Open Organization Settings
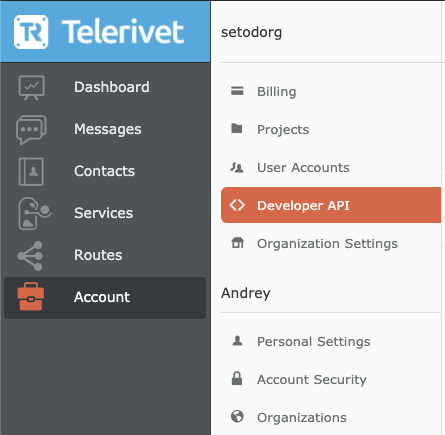The width and height of the screenshot is (445, 435). 327,244
